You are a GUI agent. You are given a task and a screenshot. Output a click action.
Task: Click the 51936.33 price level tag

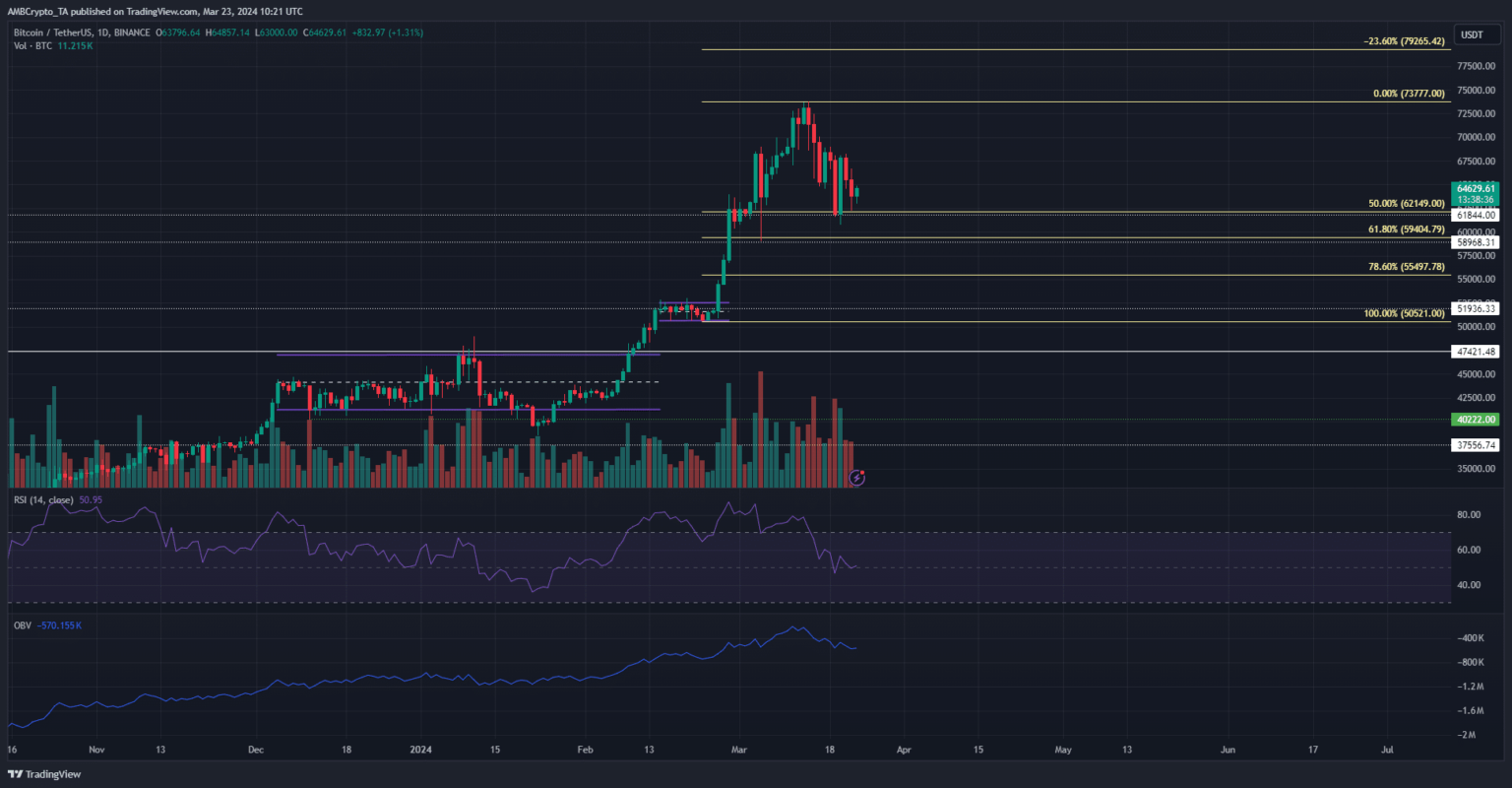pos(1476,308)
